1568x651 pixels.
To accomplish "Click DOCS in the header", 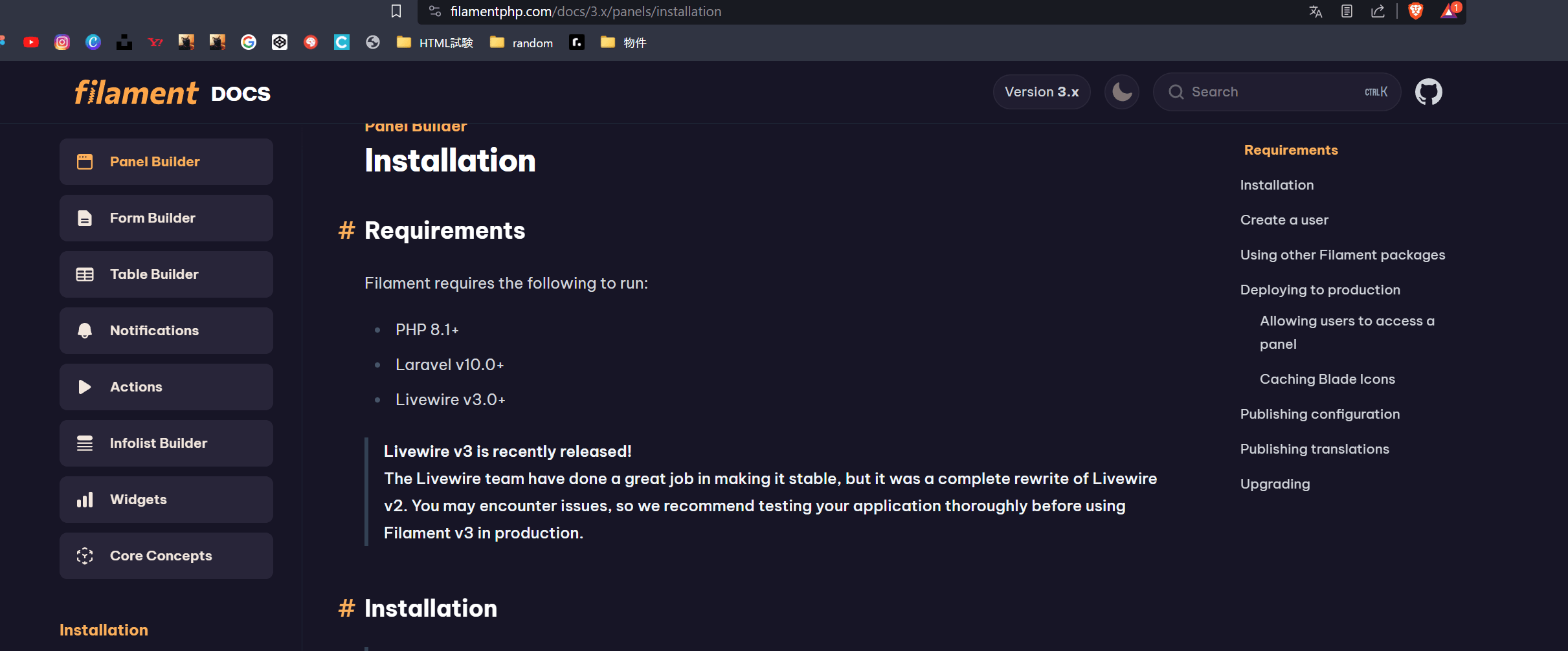I will click(241, 93).
